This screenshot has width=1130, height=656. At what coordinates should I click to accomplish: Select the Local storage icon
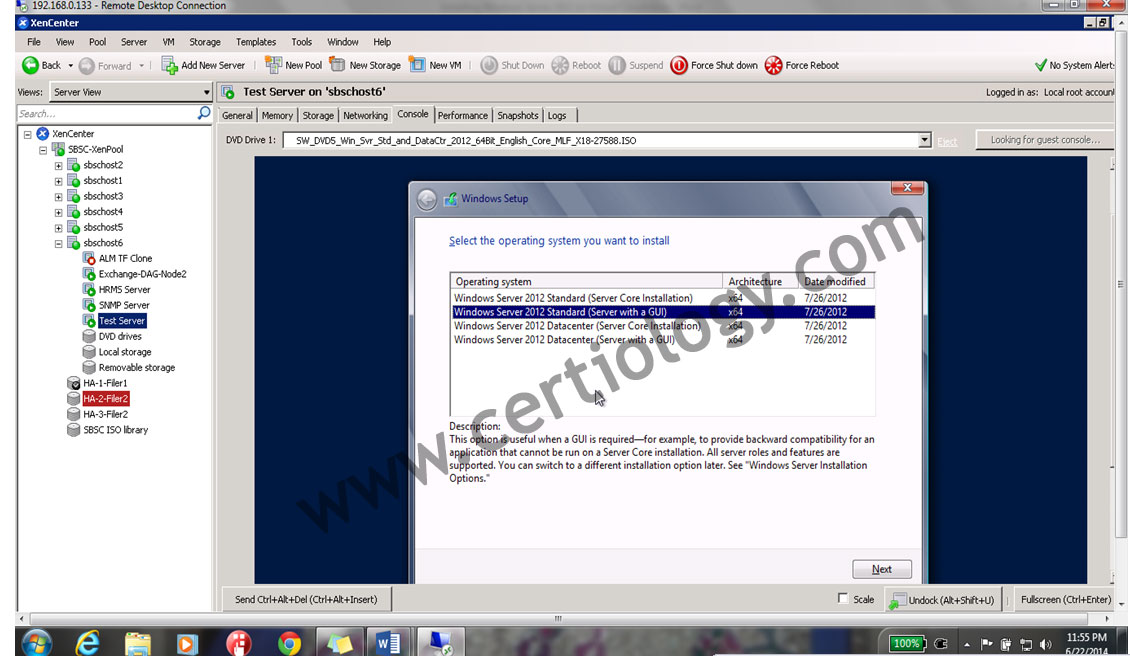(x=89, y=352)
